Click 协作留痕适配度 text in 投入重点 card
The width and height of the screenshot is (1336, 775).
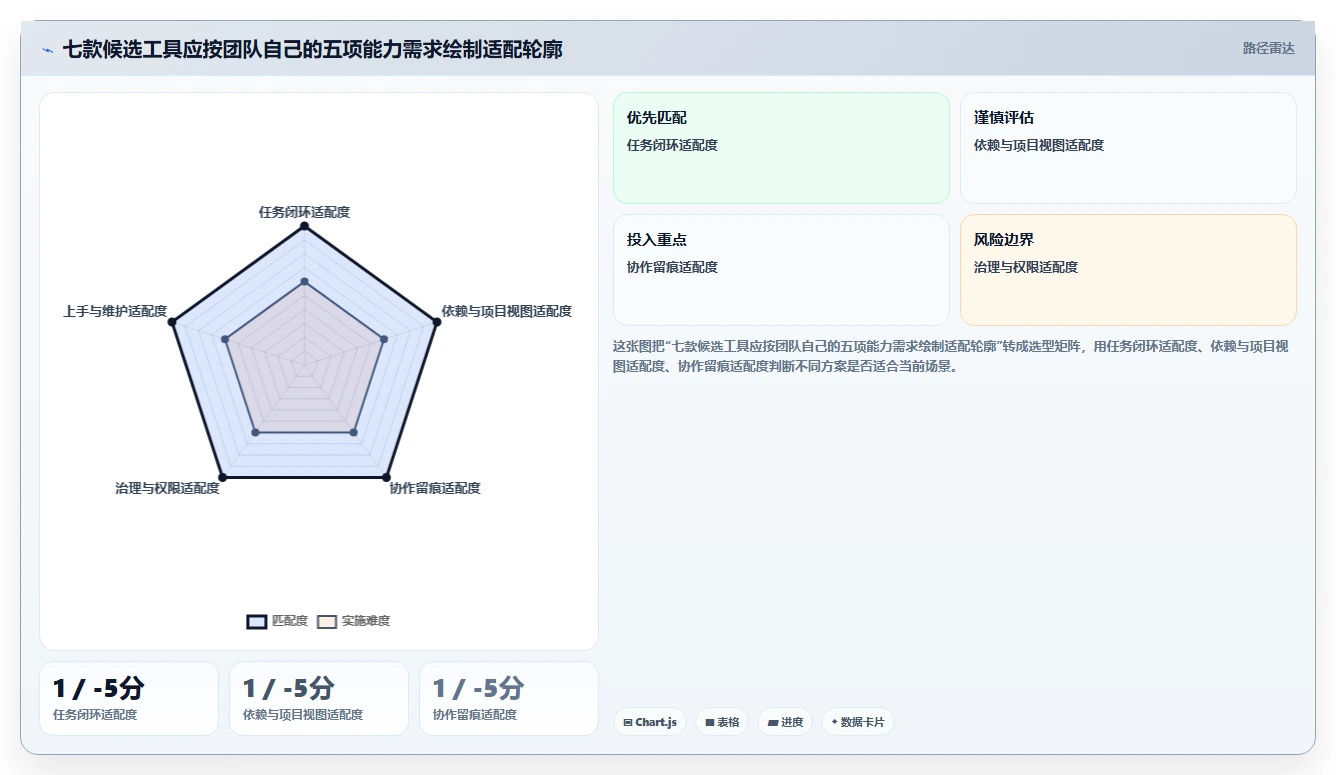672,267
